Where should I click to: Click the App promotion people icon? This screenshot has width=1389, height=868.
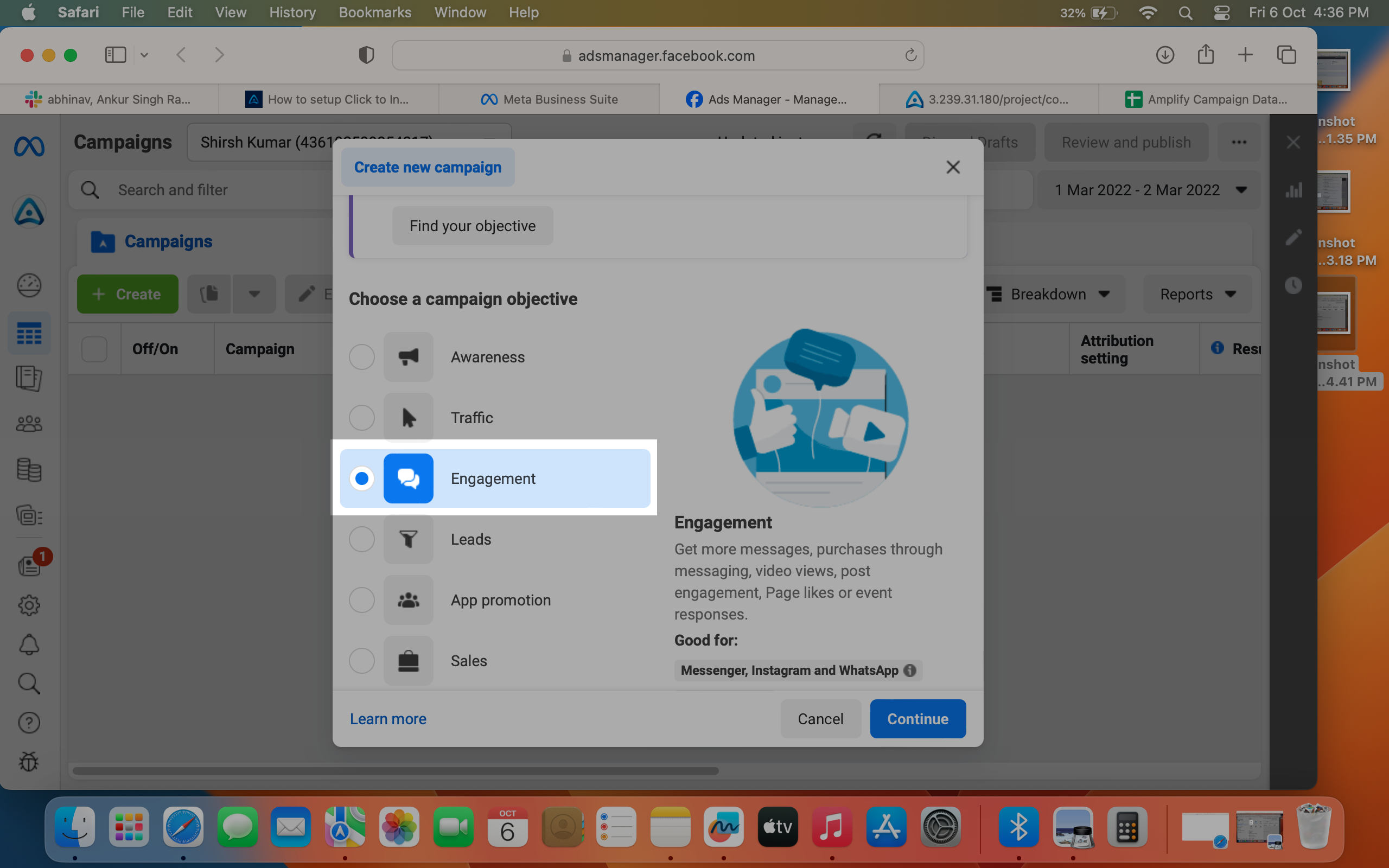(x=408, y=600)
